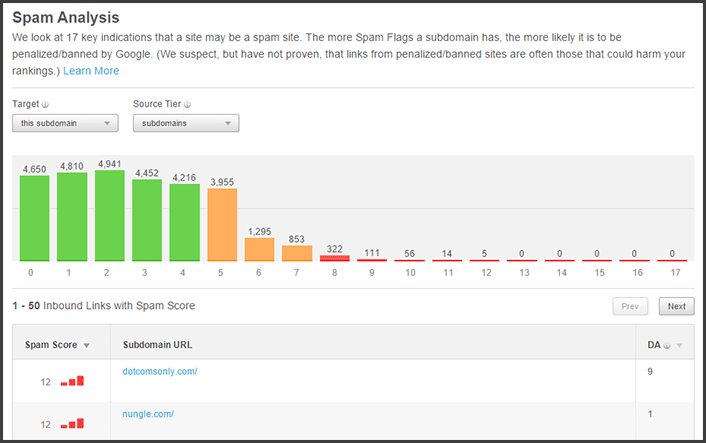Select the orange bar for spam score 6

259,249
